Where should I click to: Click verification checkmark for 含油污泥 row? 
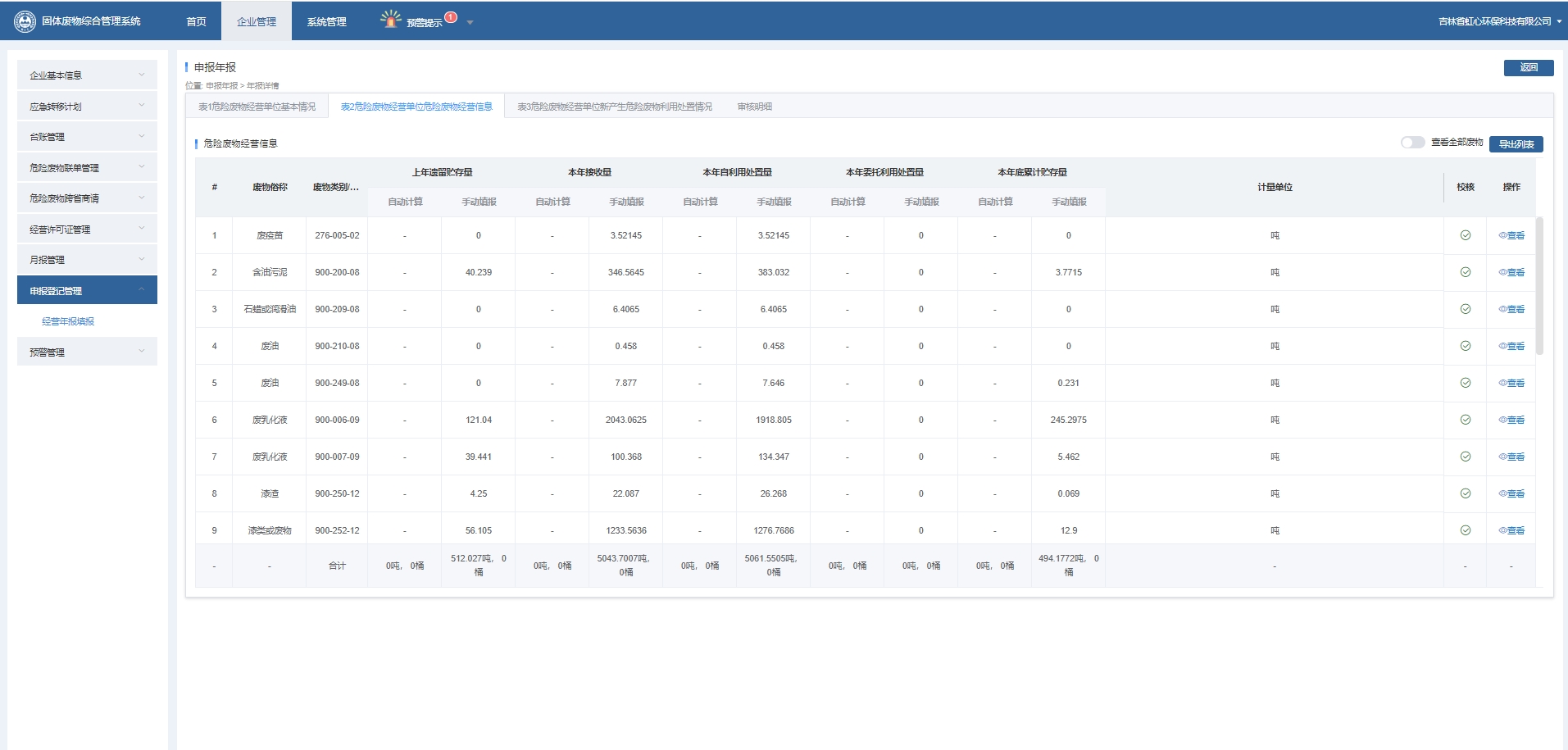click(x=1466, y=272)
